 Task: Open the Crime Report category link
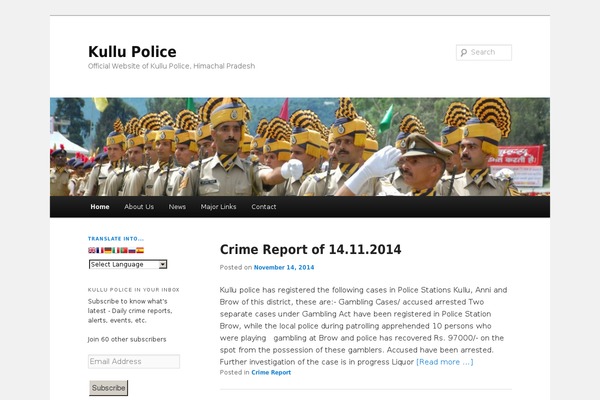pyautogui.click(x=271, y=372)
